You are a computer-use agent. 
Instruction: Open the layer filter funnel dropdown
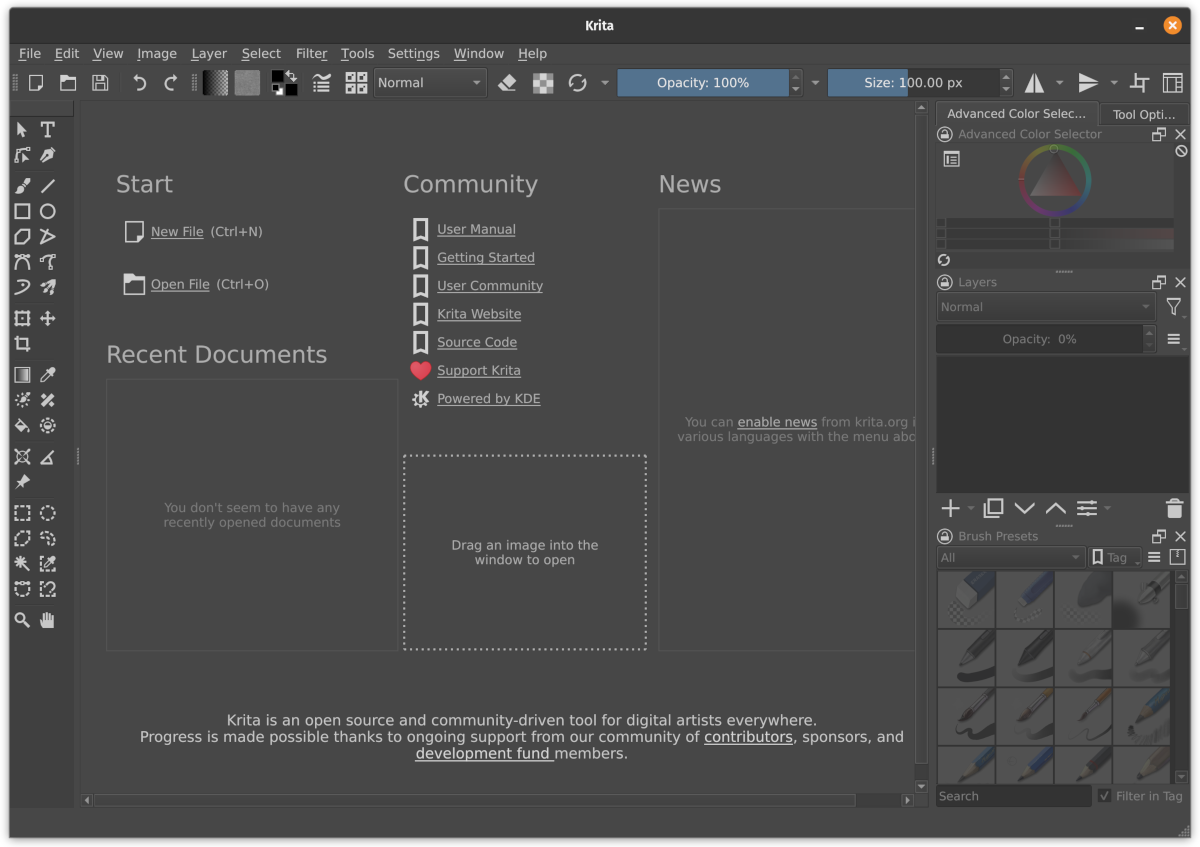tap(1175, 308)
